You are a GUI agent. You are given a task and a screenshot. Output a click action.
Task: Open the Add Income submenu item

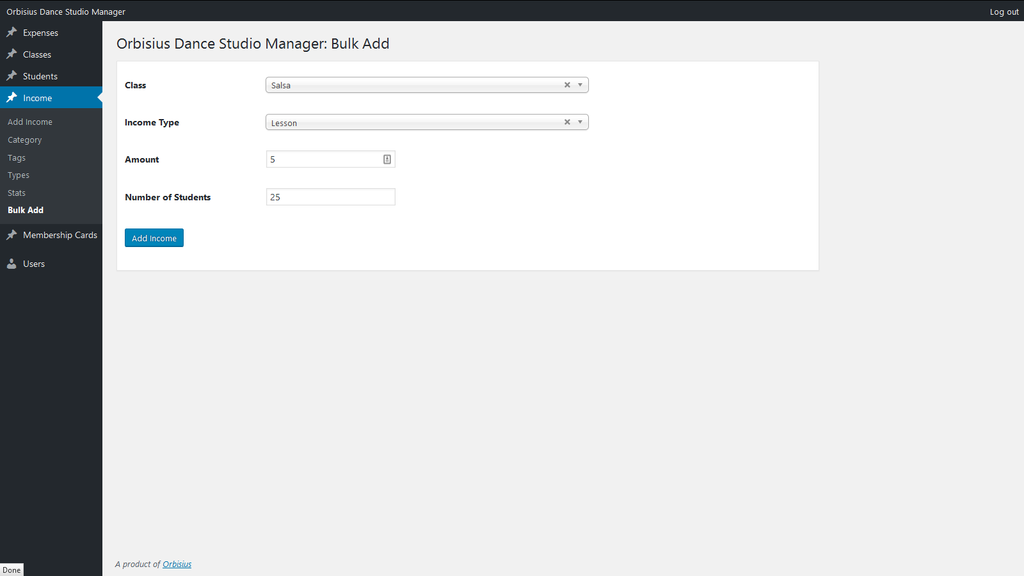[30, 122]
